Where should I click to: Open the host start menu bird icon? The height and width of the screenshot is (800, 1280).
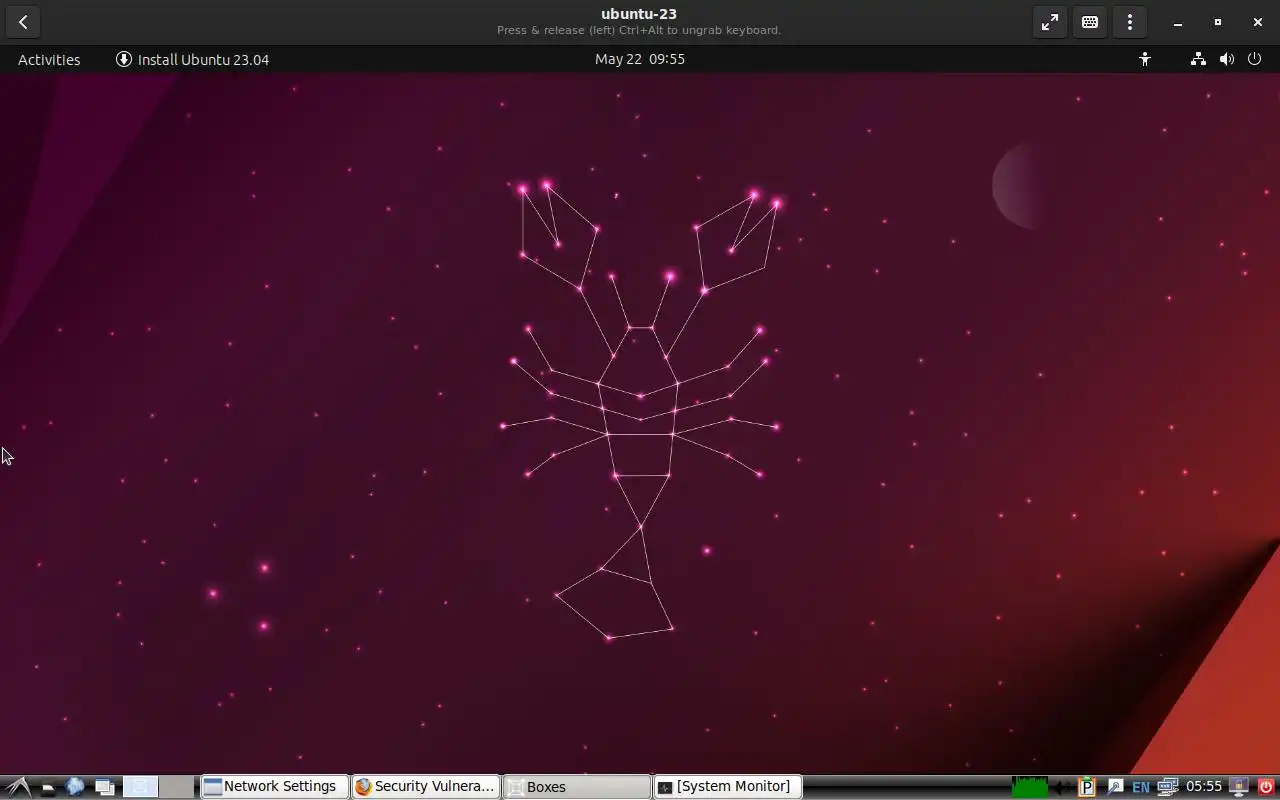pyautogui.click(x=19, y=787)
